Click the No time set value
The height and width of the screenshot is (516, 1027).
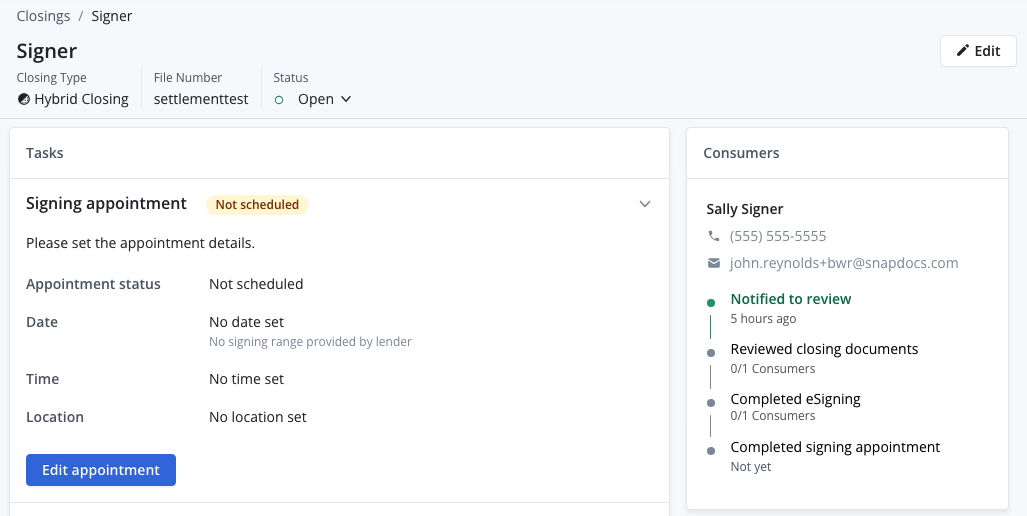[246, 379]
